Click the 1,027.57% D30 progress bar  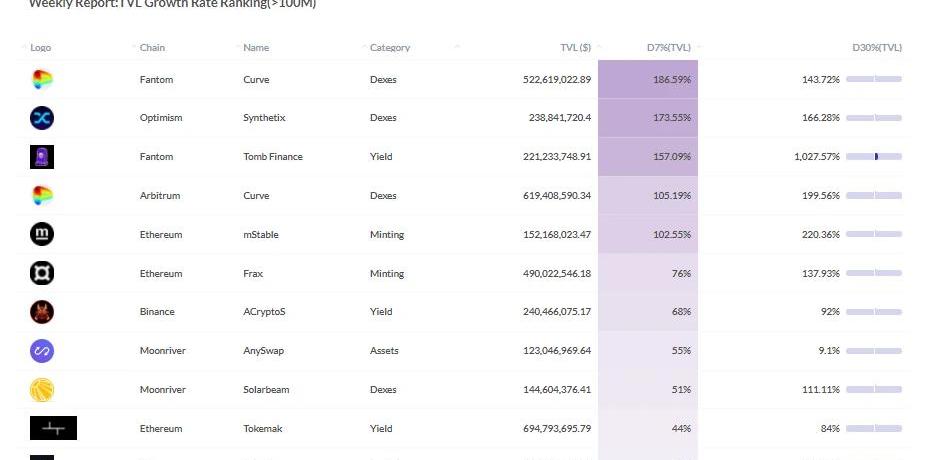point(874,157)
